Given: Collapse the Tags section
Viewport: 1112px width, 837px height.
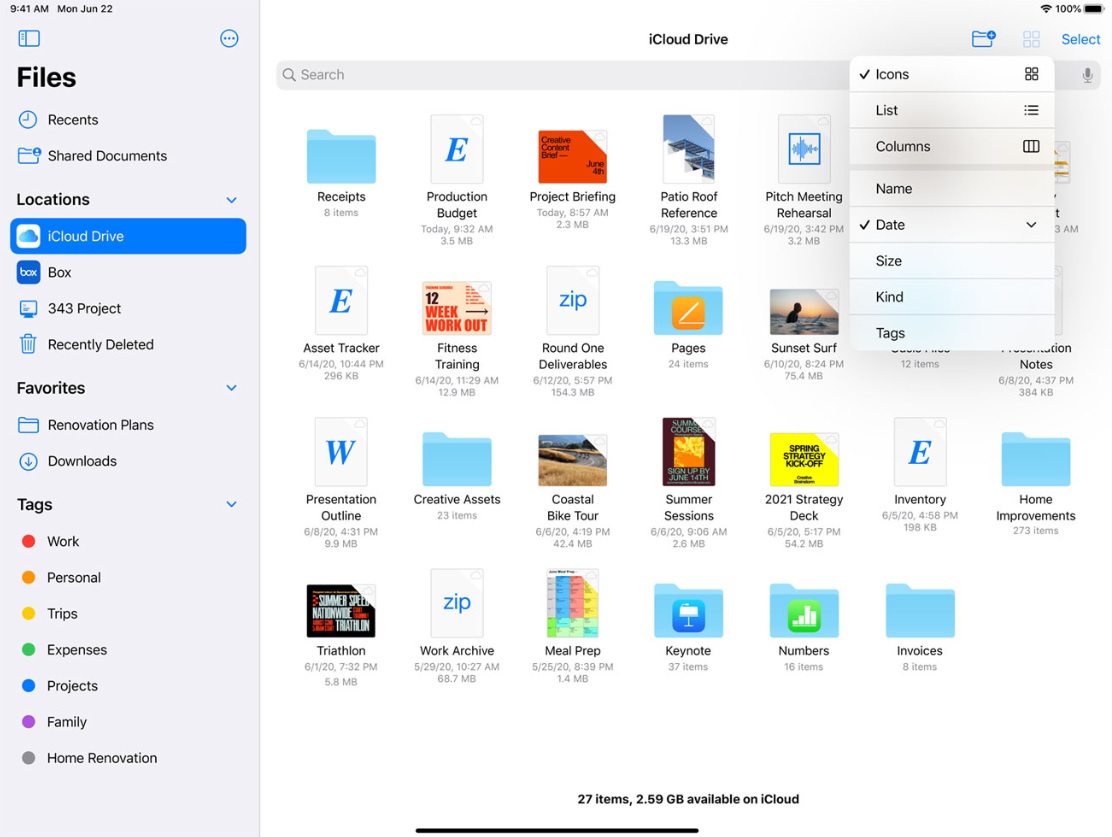Looking at the screenshot, I should 231,504.
